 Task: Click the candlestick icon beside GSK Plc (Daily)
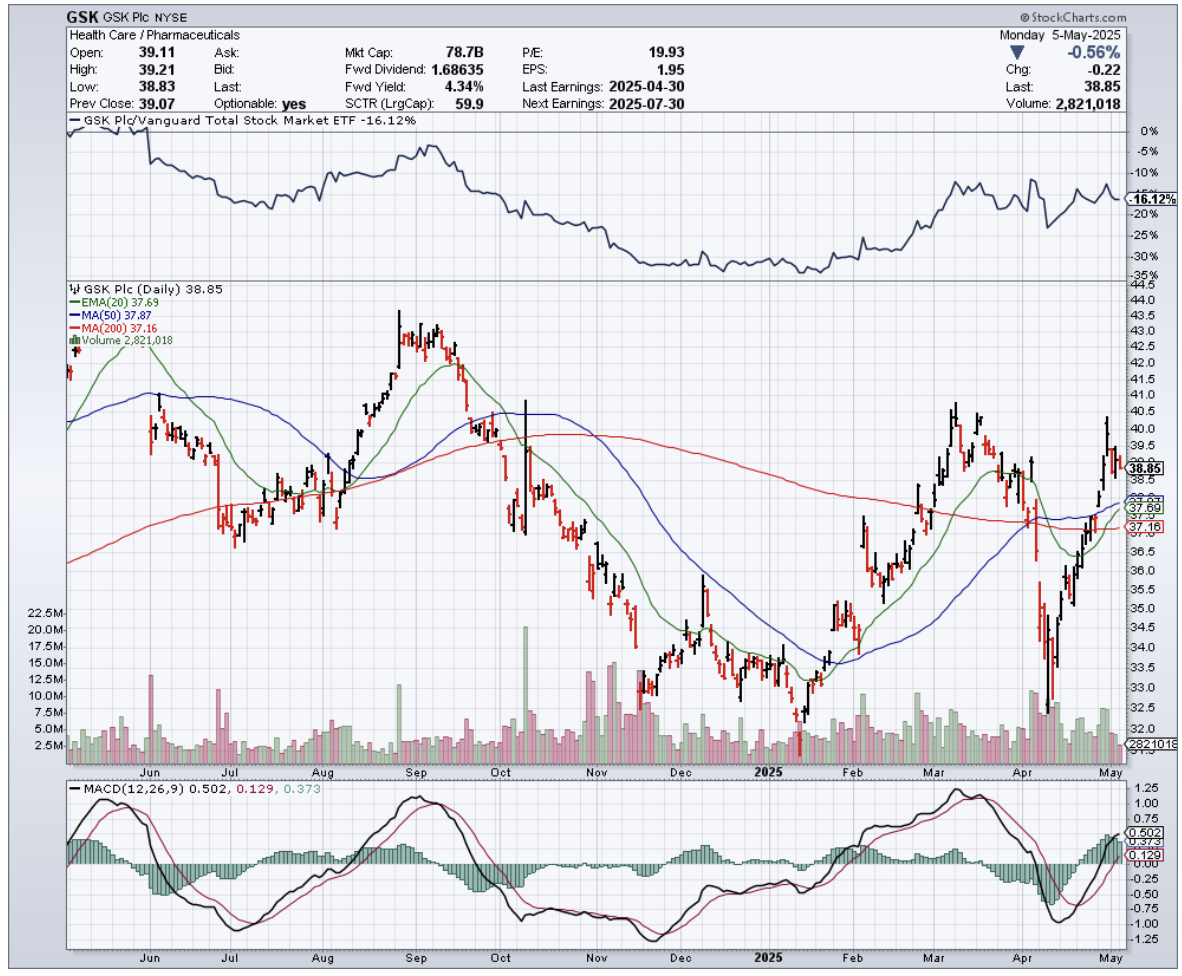point(73,288)
